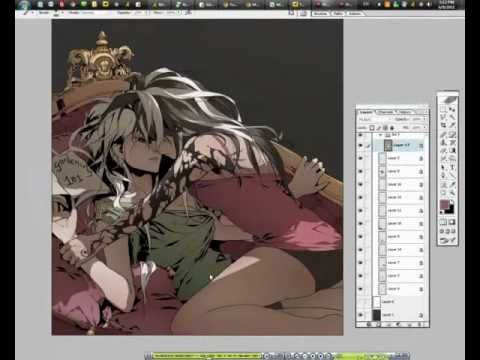Hide the bottom dark background layer
The width and height of the screenshot is (480, 360).
point(360,315)
